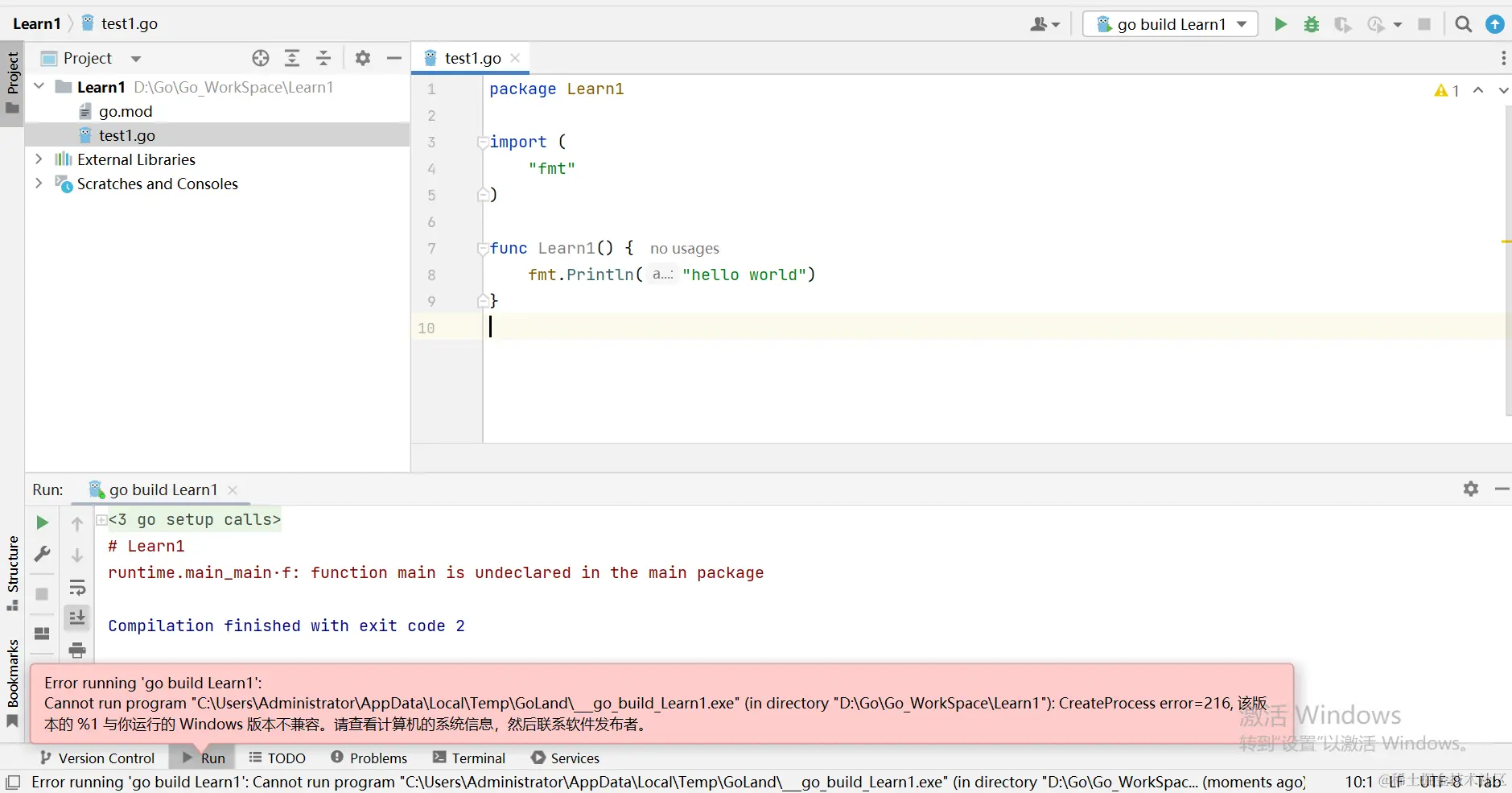Close the 'go build Learn1' run tab
This screenshot has width=1512, height=793.
(x=233, y=489)
